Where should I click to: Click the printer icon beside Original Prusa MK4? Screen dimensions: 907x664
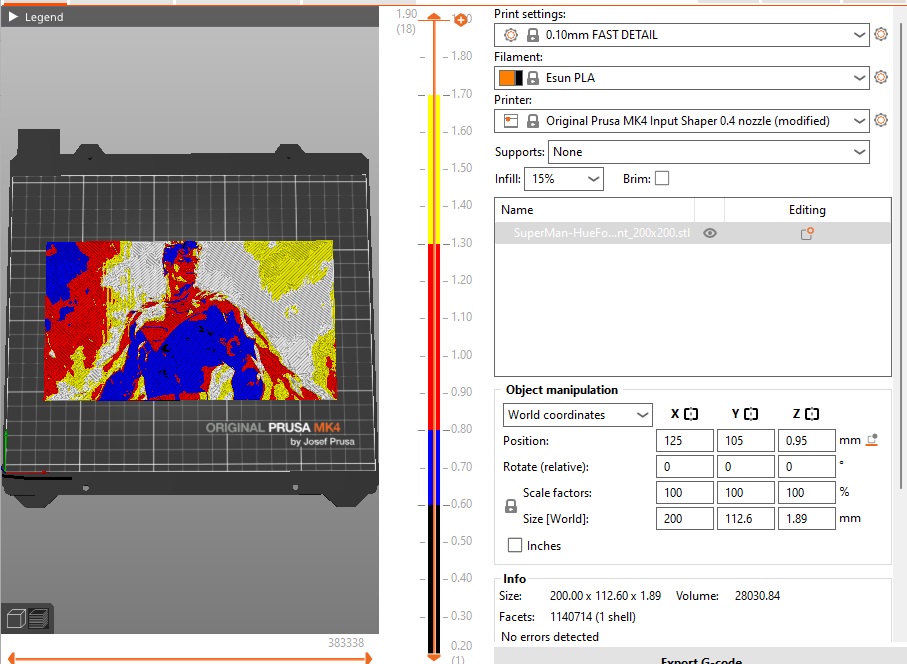click(511, 121)
